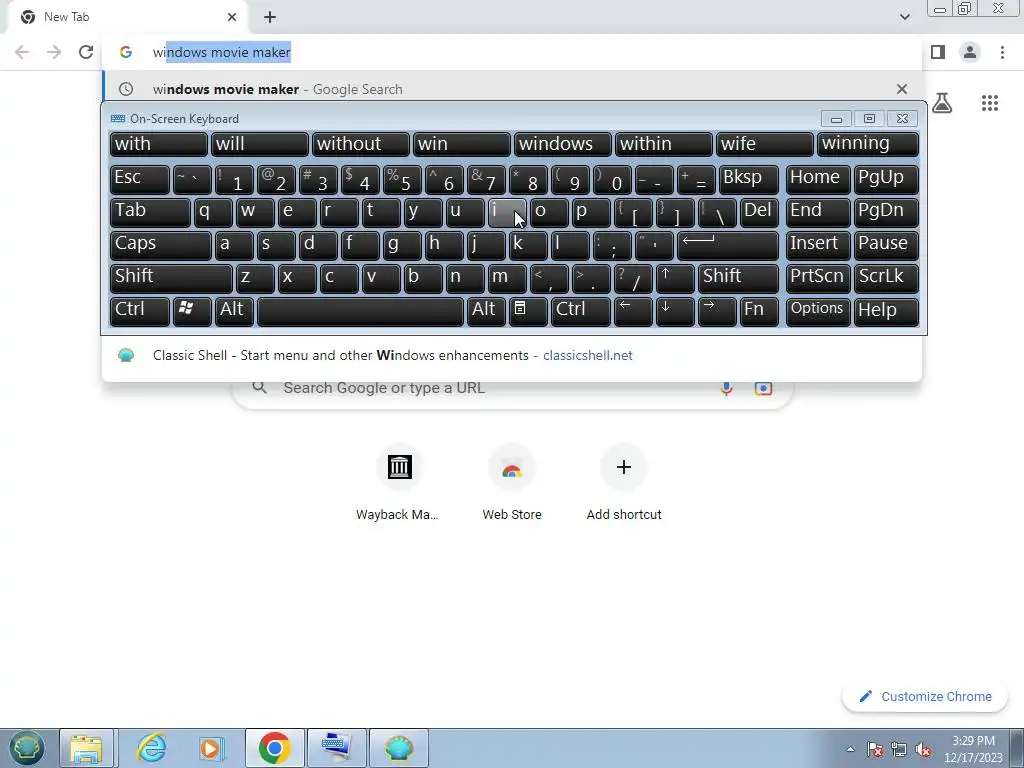Toggle the Caps key
Viewport: 1024px width, 768px height.
(161, 246)
